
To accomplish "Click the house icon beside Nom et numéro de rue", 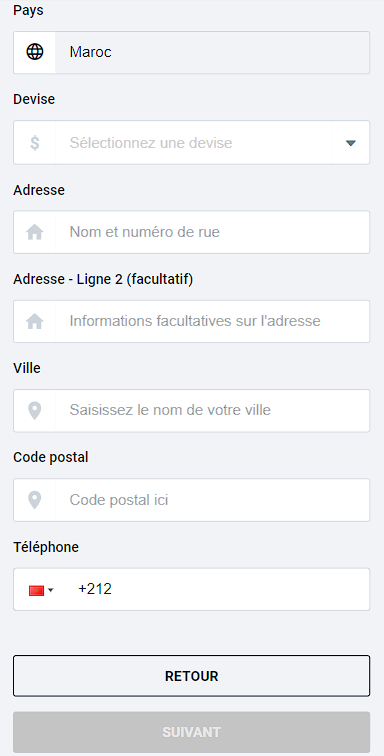I will (x=35, y=232).
